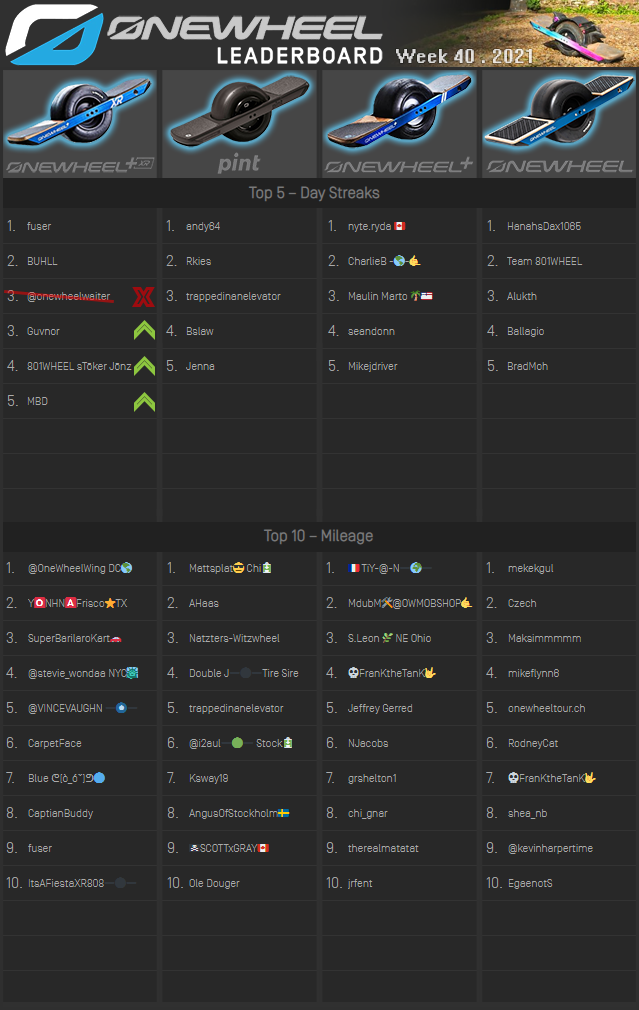639x1010 pixels.
Task: Click the onewheeltour.ch mileage entry
Action: click(x=547, y=709)
